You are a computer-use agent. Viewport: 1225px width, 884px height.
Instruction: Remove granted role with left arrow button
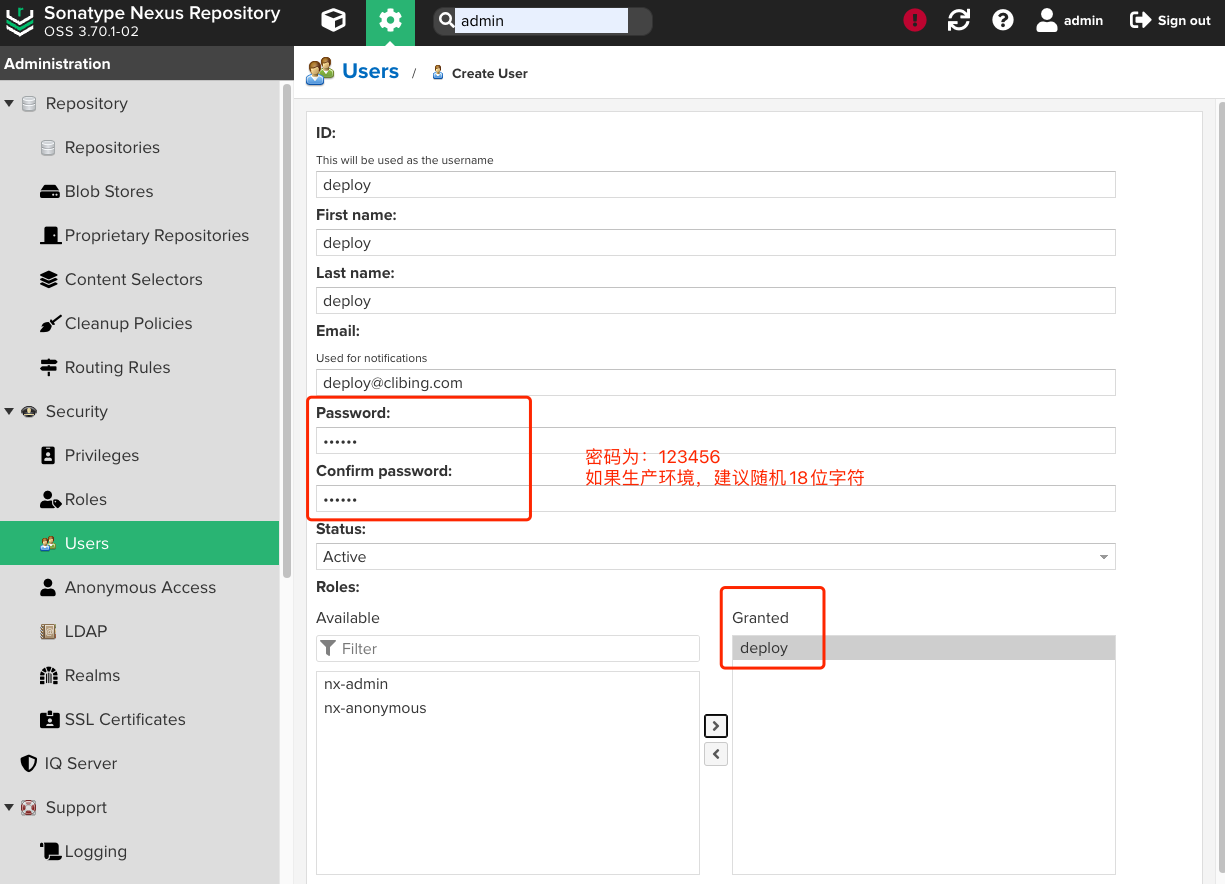click(715, 754)
